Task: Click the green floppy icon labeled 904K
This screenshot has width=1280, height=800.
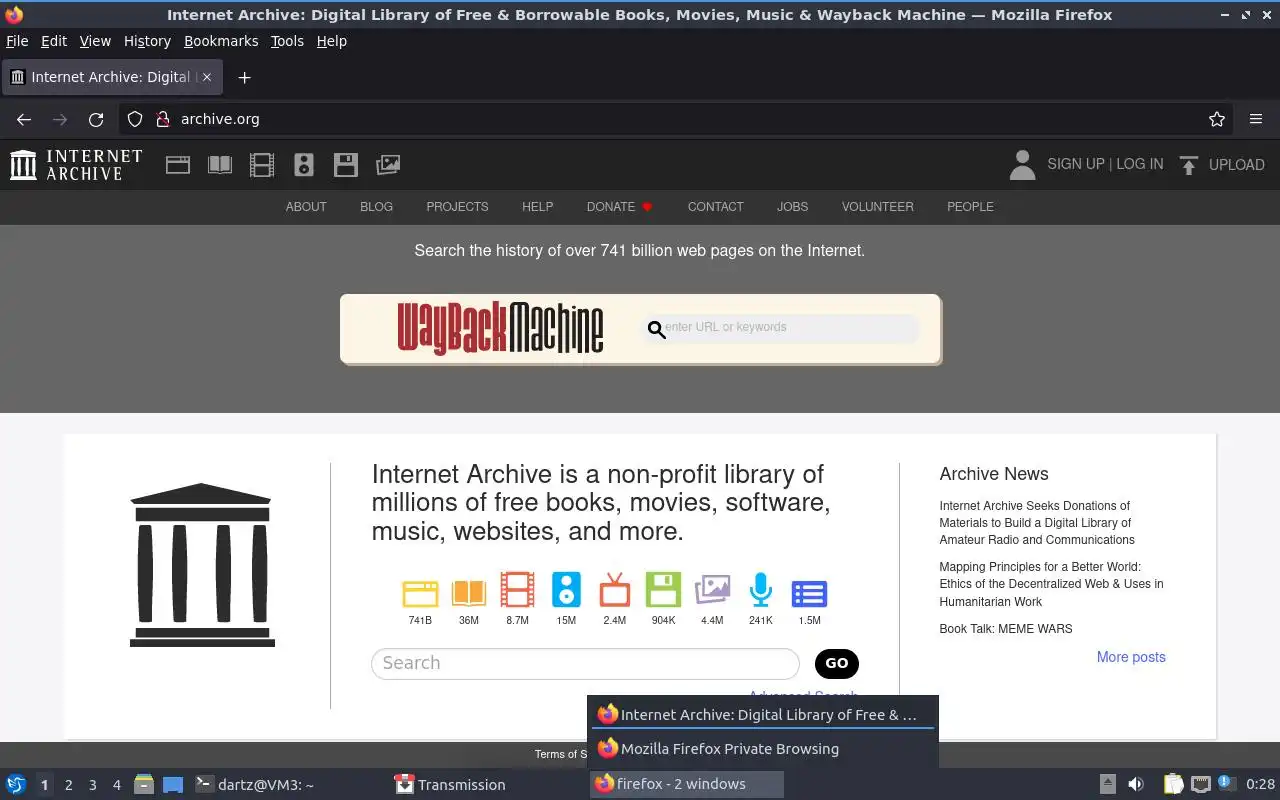Action: tap(663, 590)
